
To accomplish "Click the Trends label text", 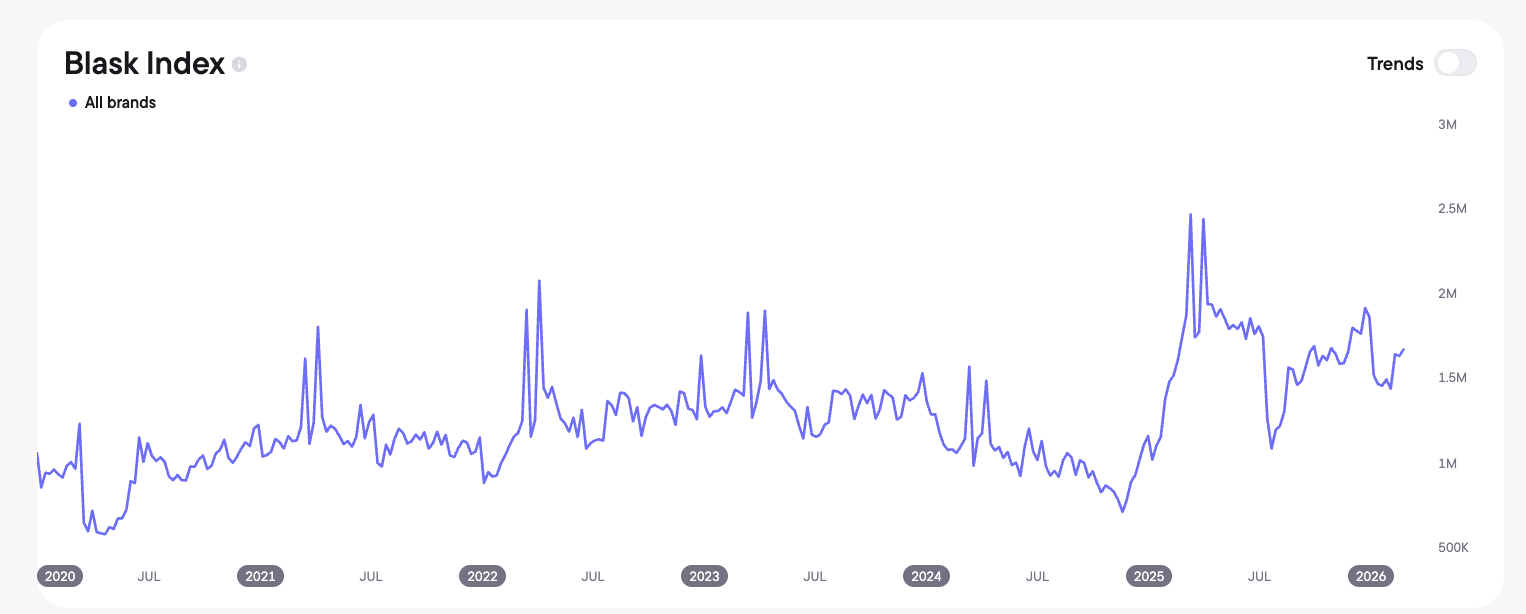I will [x=1395, y=64].
